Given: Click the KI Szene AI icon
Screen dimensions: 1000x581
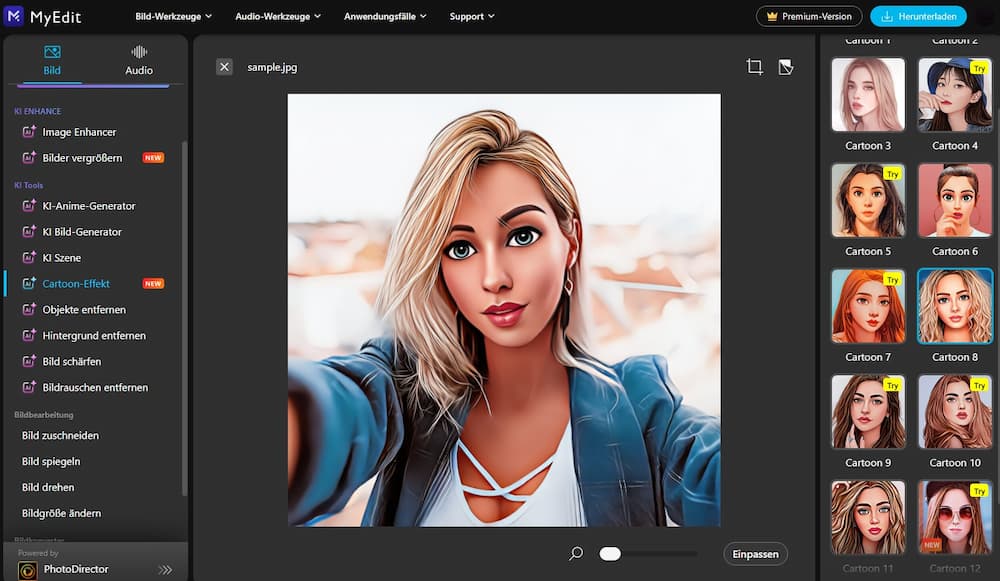Looking at the screenshot, I should [x=29, y=257].
